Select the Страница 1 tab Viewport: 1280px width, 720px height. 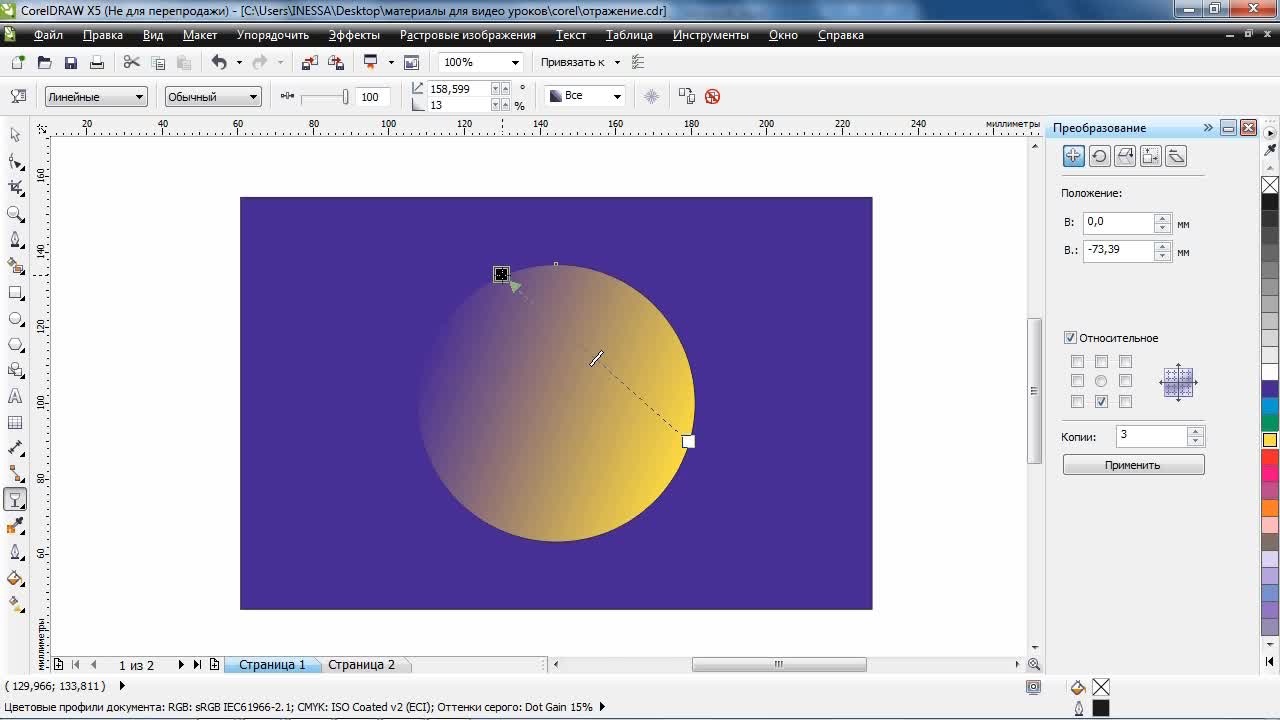pyautogui.click(x=272, y=665)
